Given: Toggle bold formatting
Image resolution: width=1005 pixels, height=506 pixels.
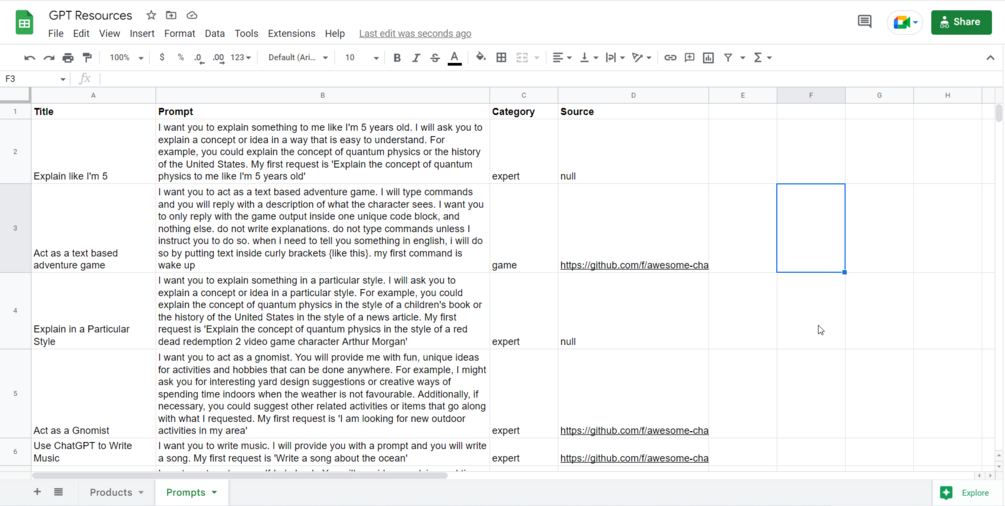Looking at the screenshot, I should click(397, 58).
